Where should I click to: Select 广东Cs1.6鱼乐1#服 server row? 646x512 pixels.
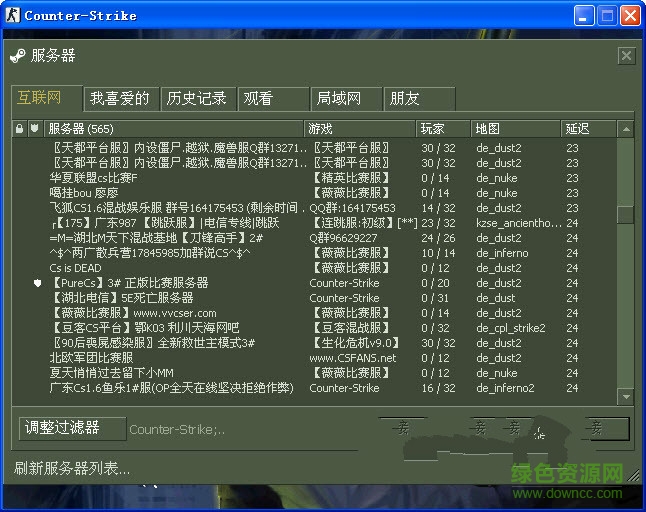point(315,388)
